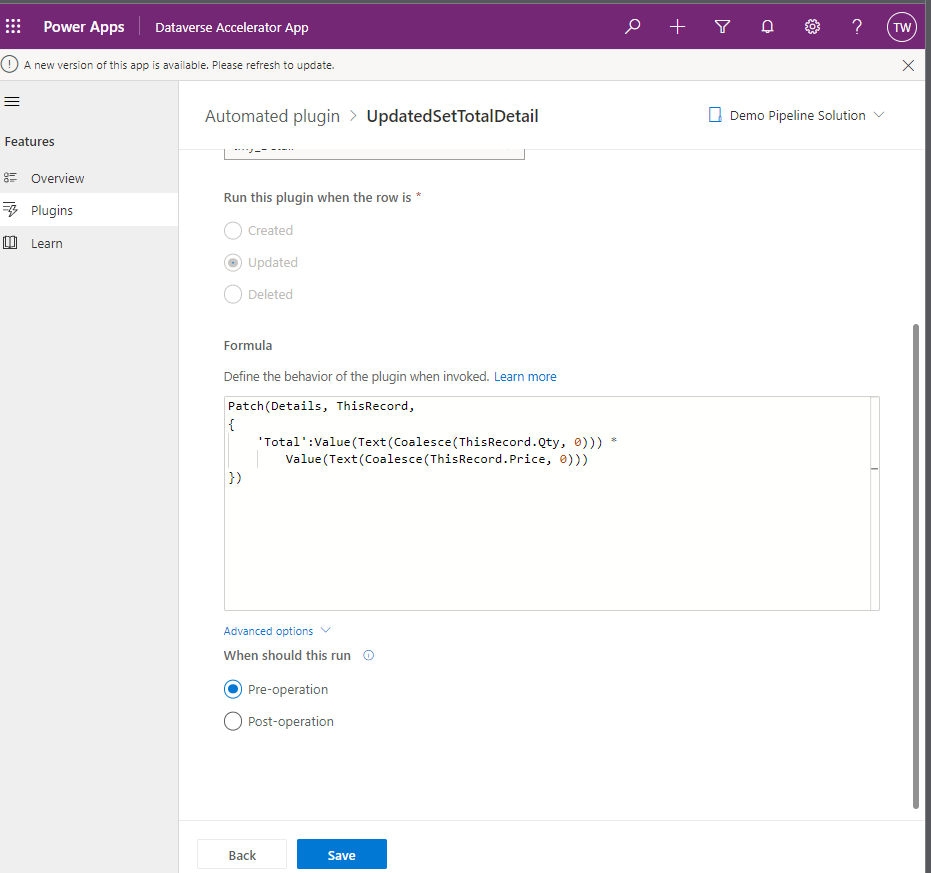Choose the Post-operation radio button

click(x=233, y=721)
